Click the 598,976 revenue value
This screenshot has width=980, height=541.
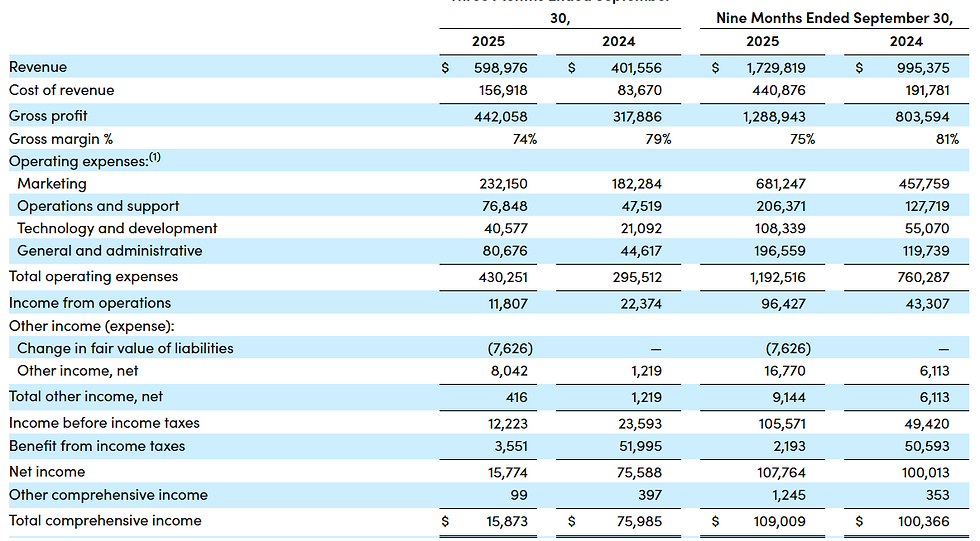point(500,67)
